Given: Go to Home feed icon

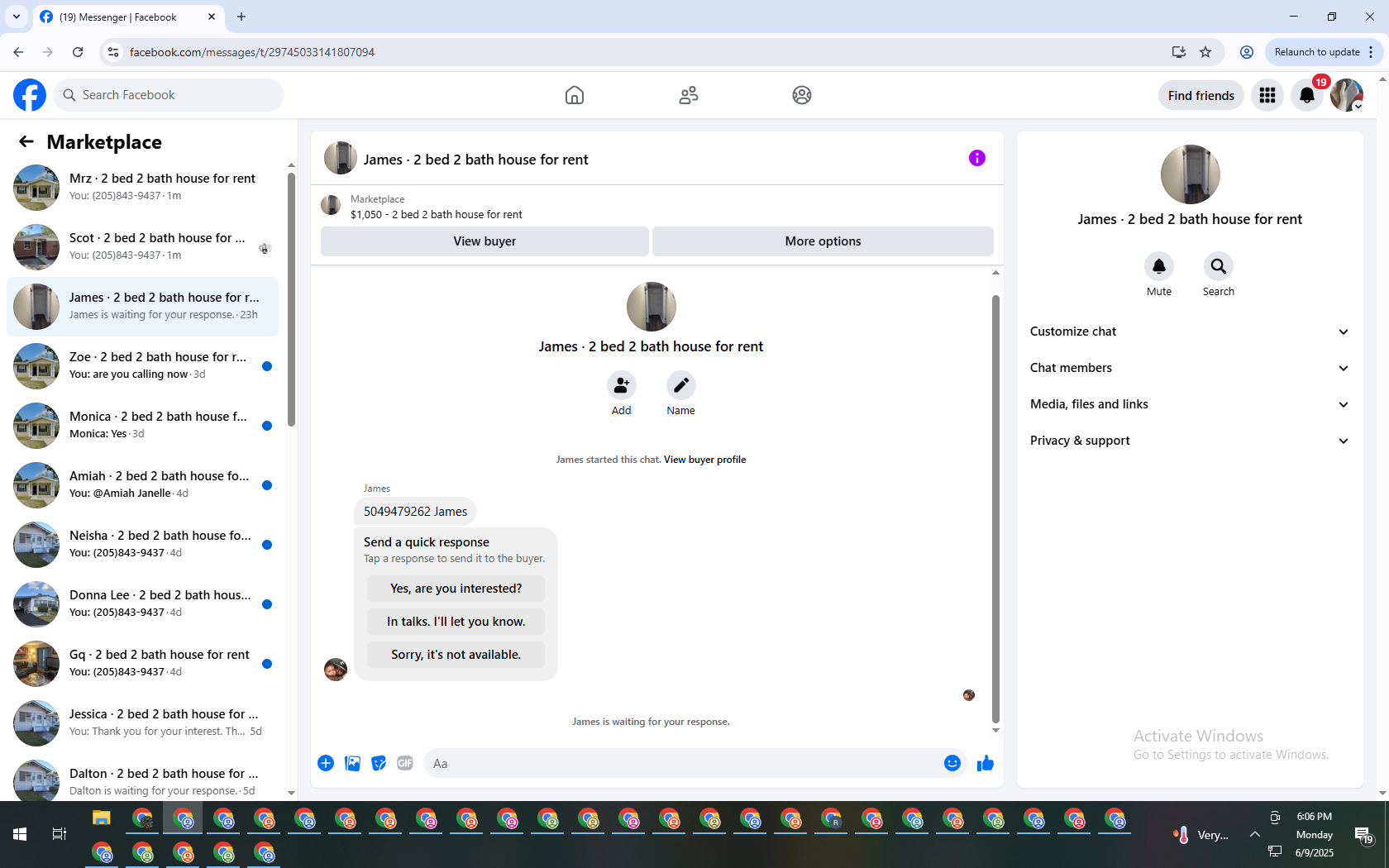Looking at the screenshot, I should (x=575, y=95).
